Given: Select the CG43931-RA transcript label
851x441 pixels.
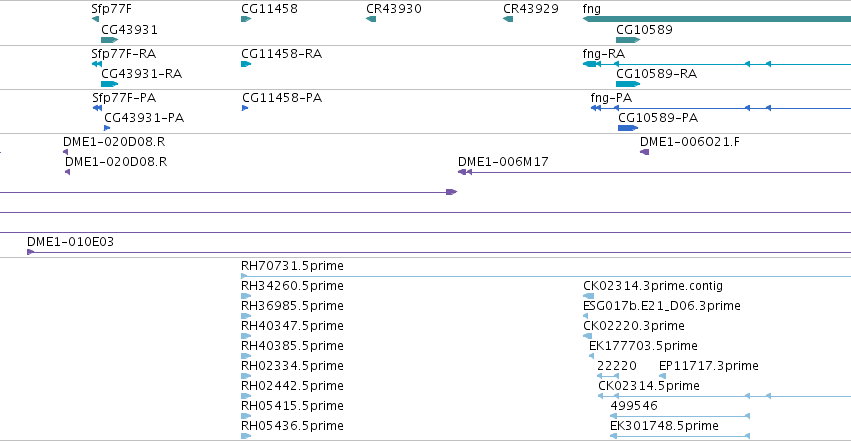Looking at the screenshot, I should (142, 74).
